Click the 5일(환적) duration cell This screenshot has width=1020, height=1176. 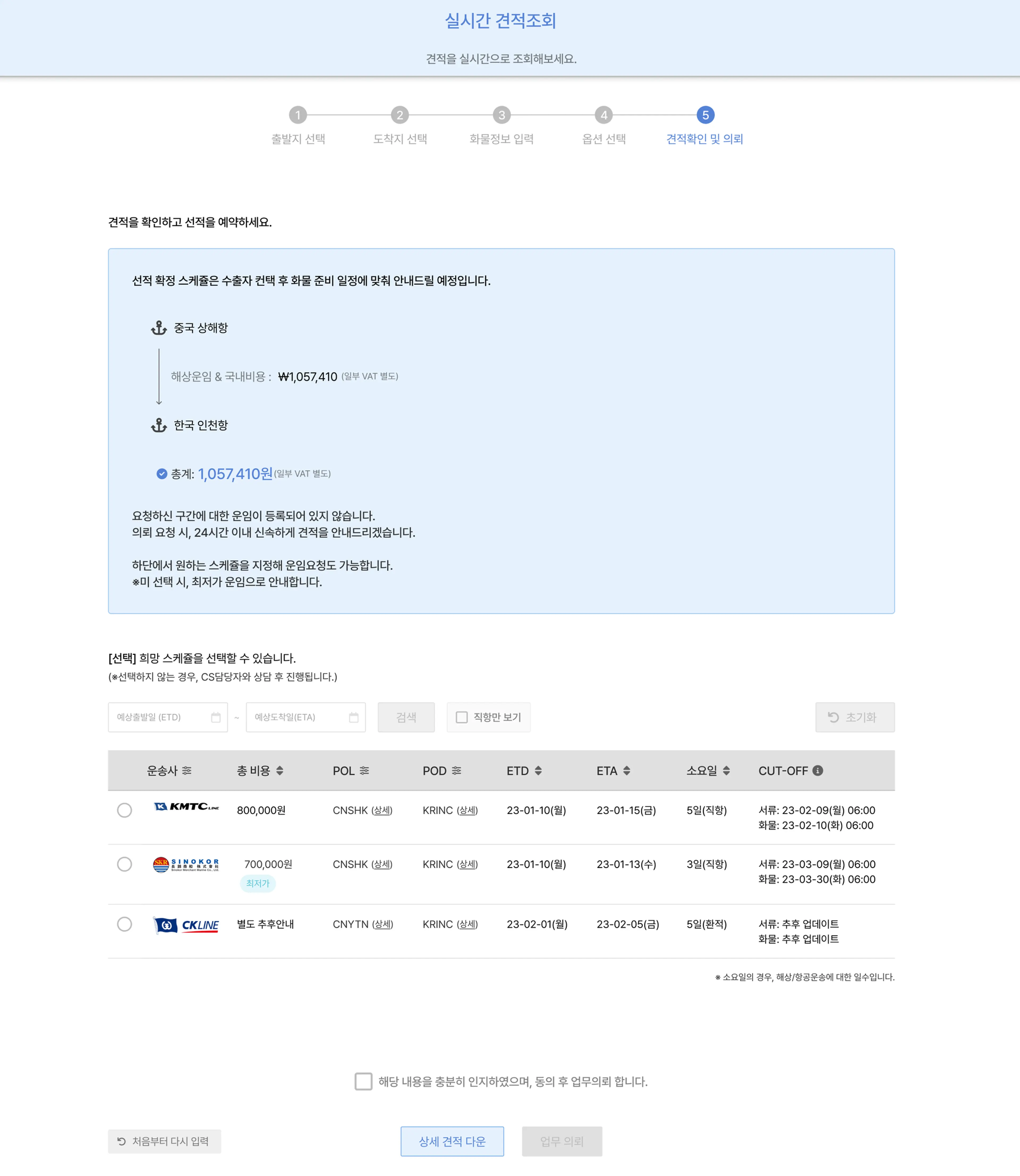(706, 924)
